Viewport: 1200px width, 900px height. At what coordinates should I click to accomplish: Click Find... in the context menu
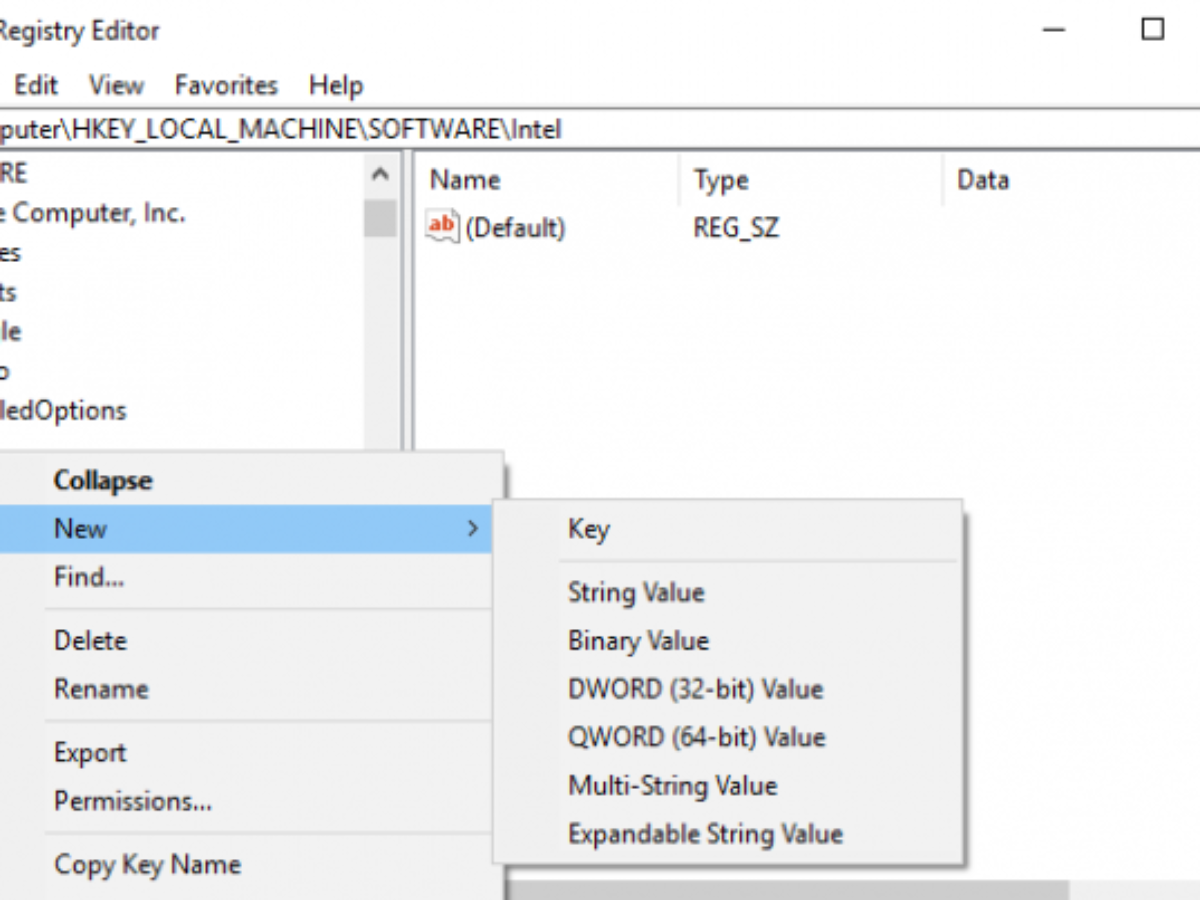coord(89,577)
